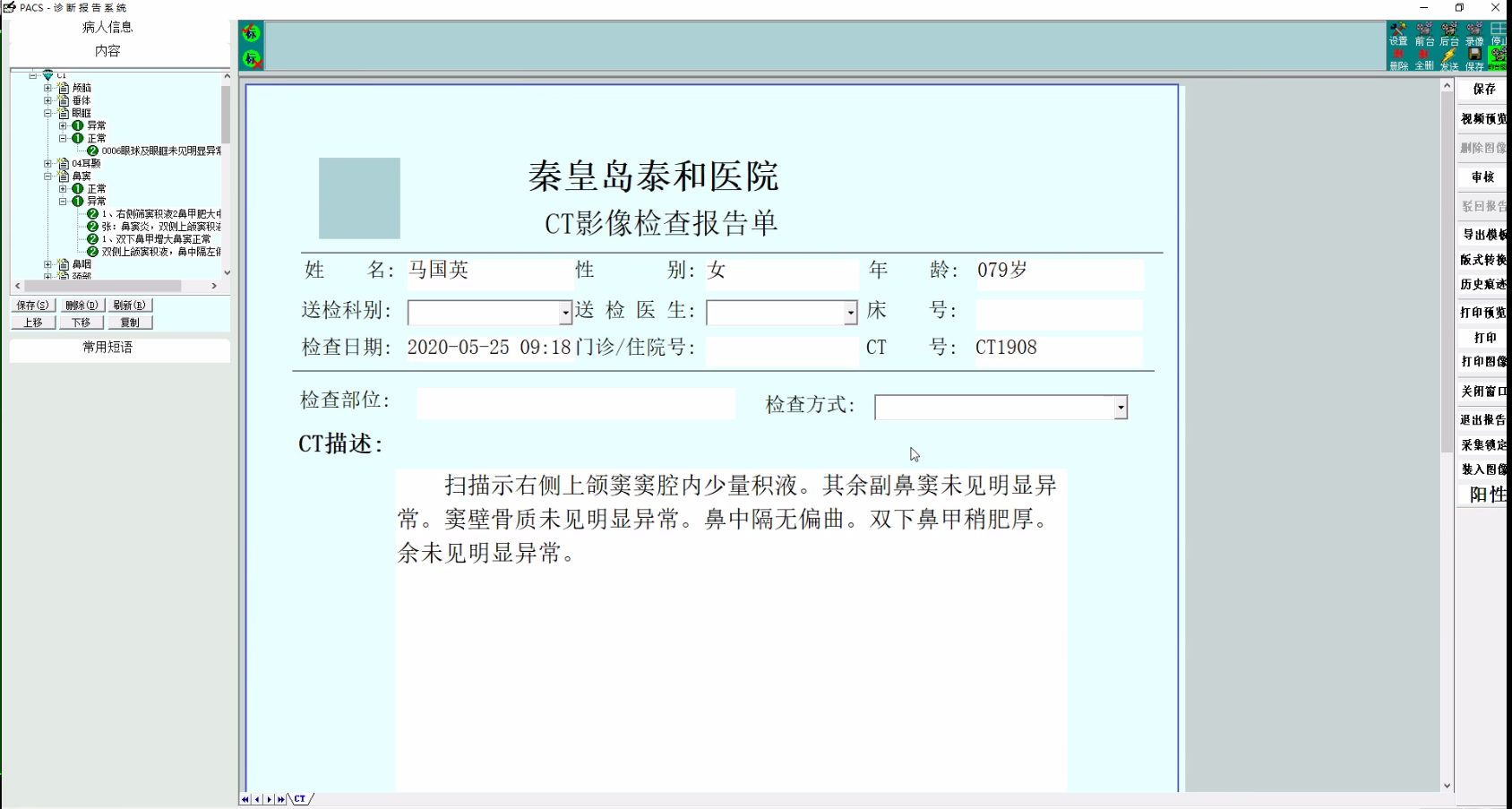
Task: Click the 历史痕迹 button
Action: [1483, 285]
